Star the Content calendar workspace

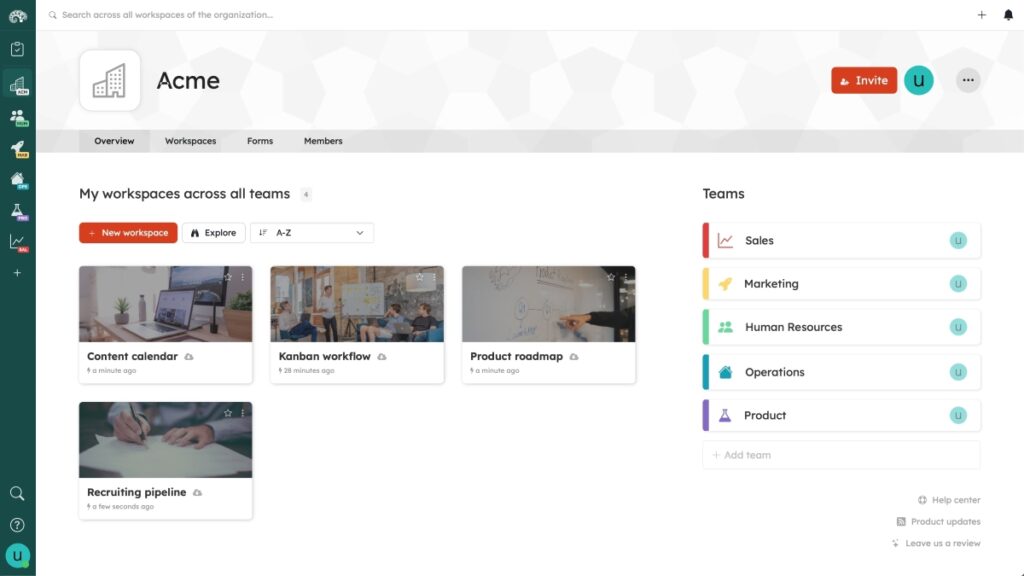click(228, 277)
